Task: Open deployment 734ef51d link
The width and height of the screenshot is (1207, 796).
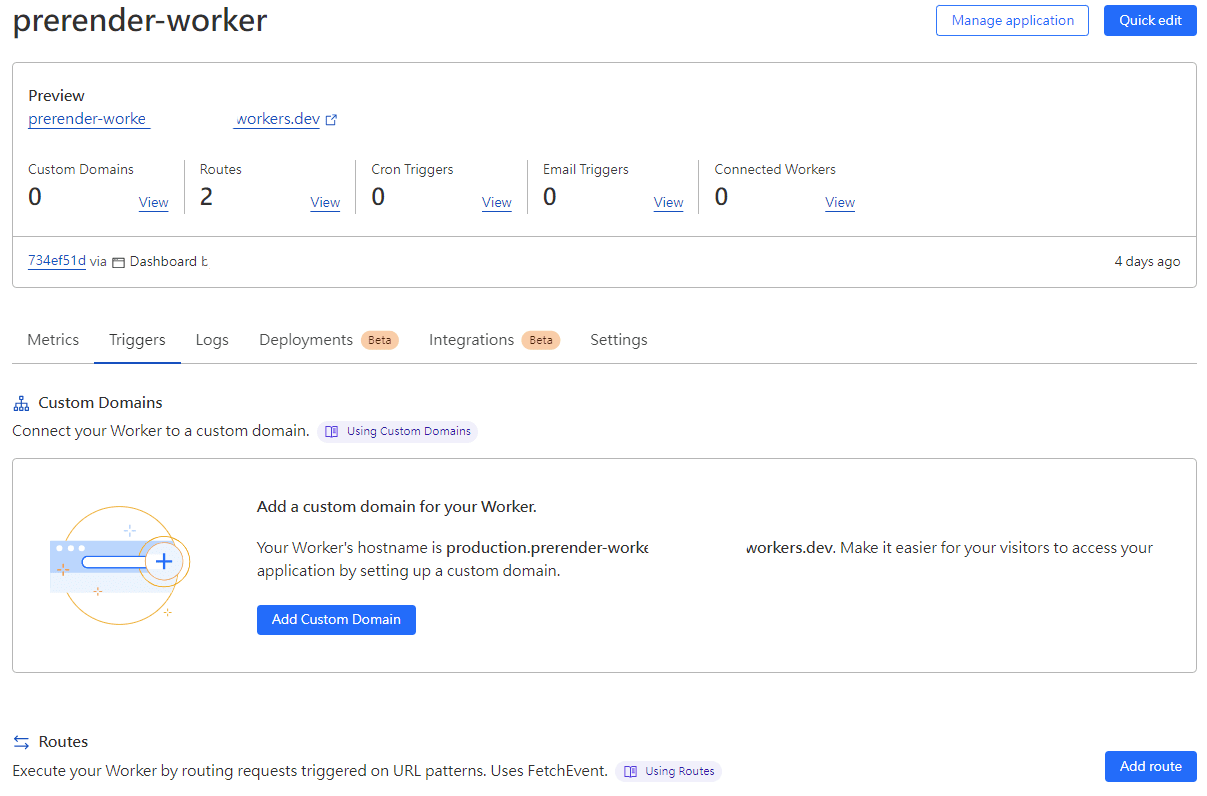Action: [57, 261]
